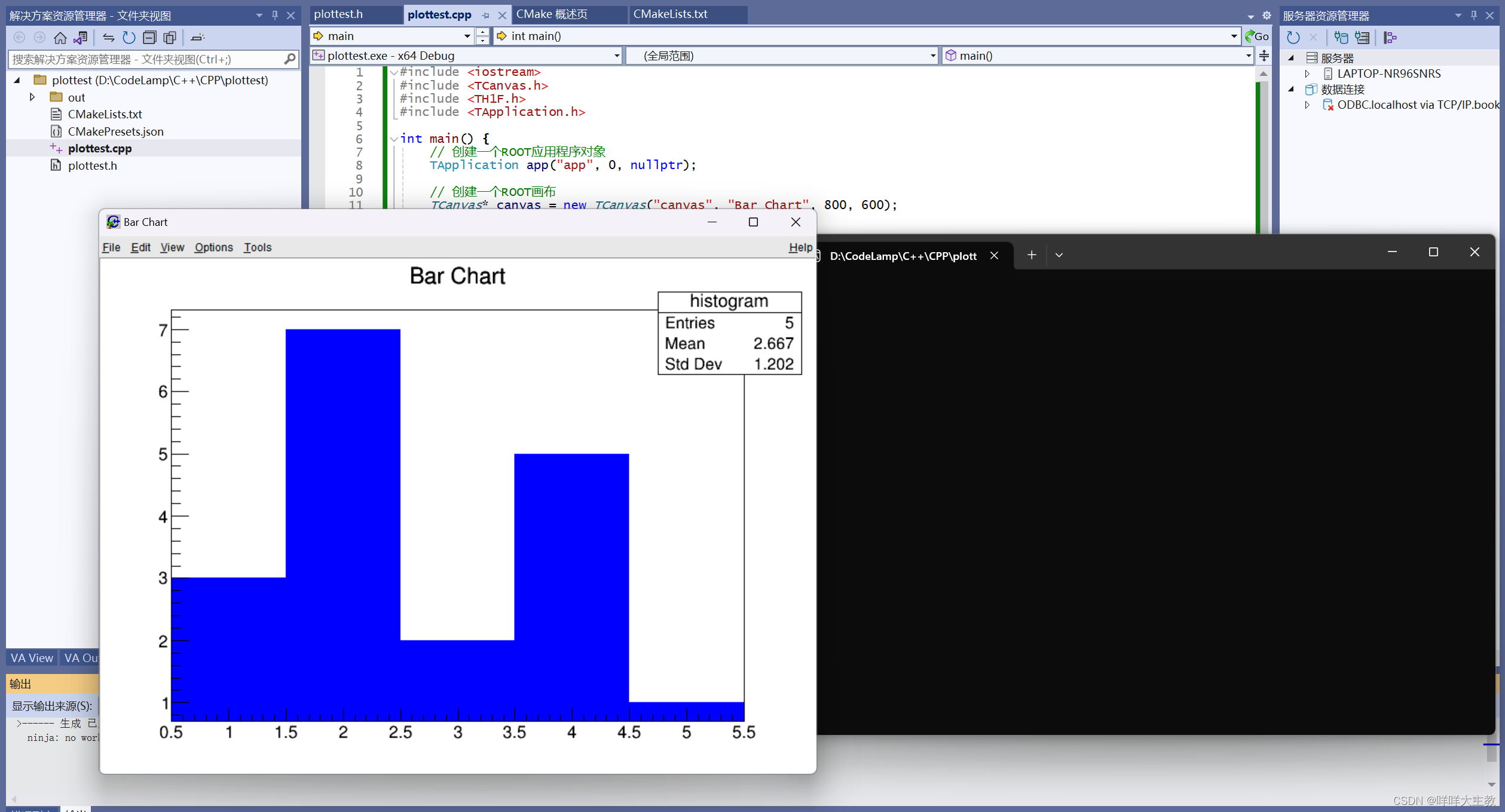Screen dimensions: 1505x812
Task: Open the Options menu in Bar Chart window
Action: tap(213, 247)
